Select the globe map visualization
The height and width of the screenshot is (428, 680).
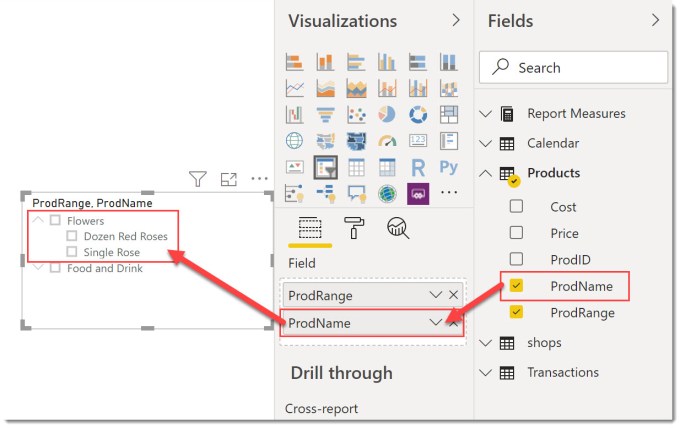pyautogui.click(x=294, y=141)
